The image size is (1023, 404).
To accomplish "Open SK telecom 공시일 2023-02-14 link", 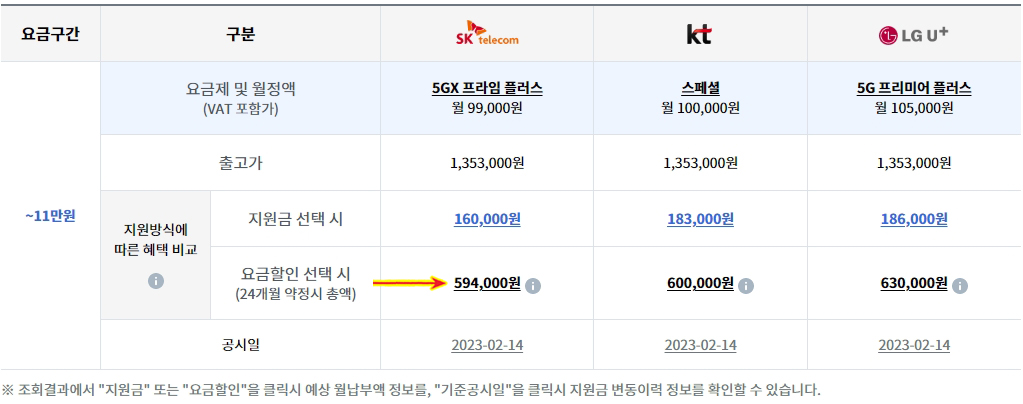I will point(487,345).
